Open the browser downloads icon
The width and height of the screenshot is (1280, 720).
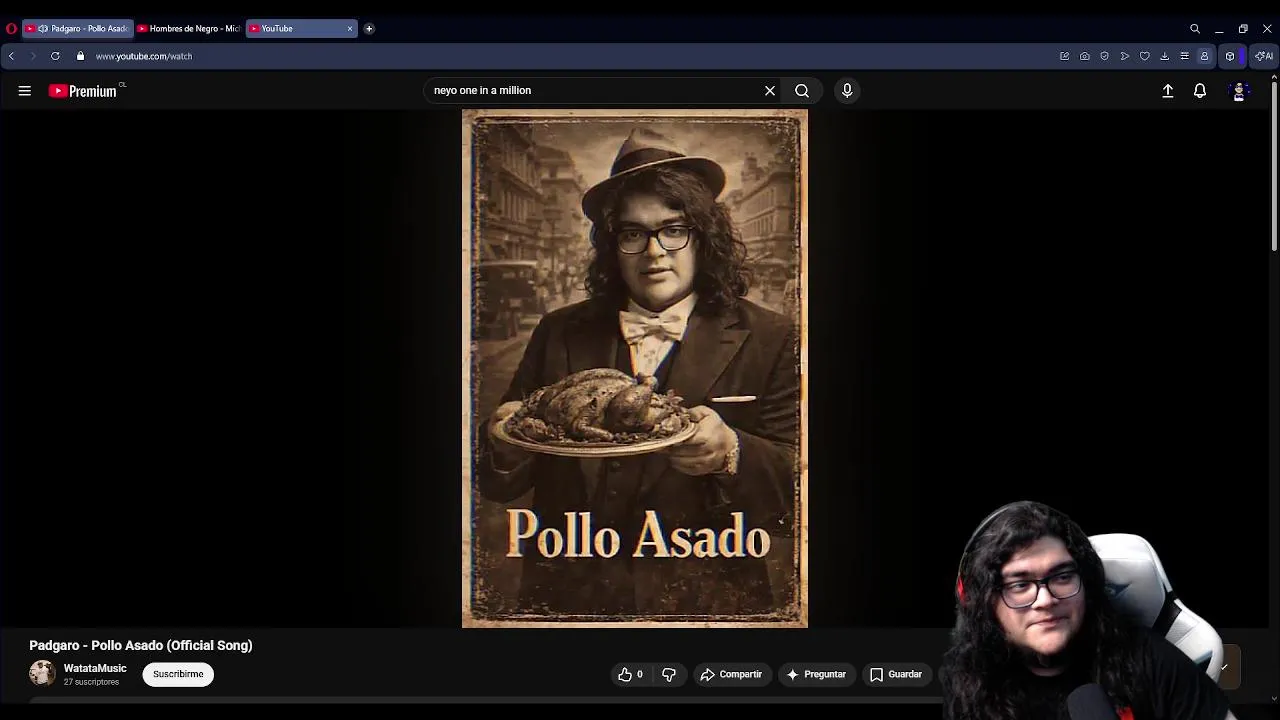(1165, 56)
